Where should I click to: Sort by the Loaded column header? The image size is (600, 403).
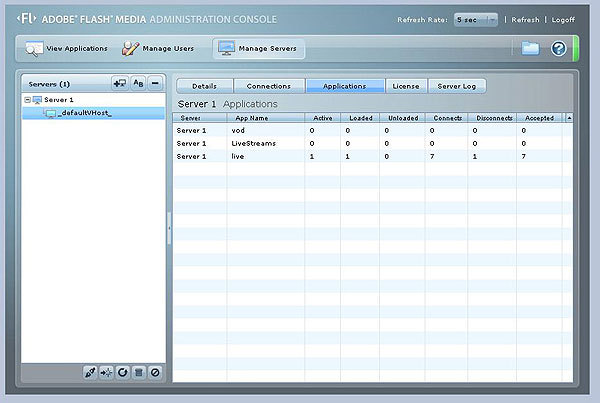[x=360, y=118]
